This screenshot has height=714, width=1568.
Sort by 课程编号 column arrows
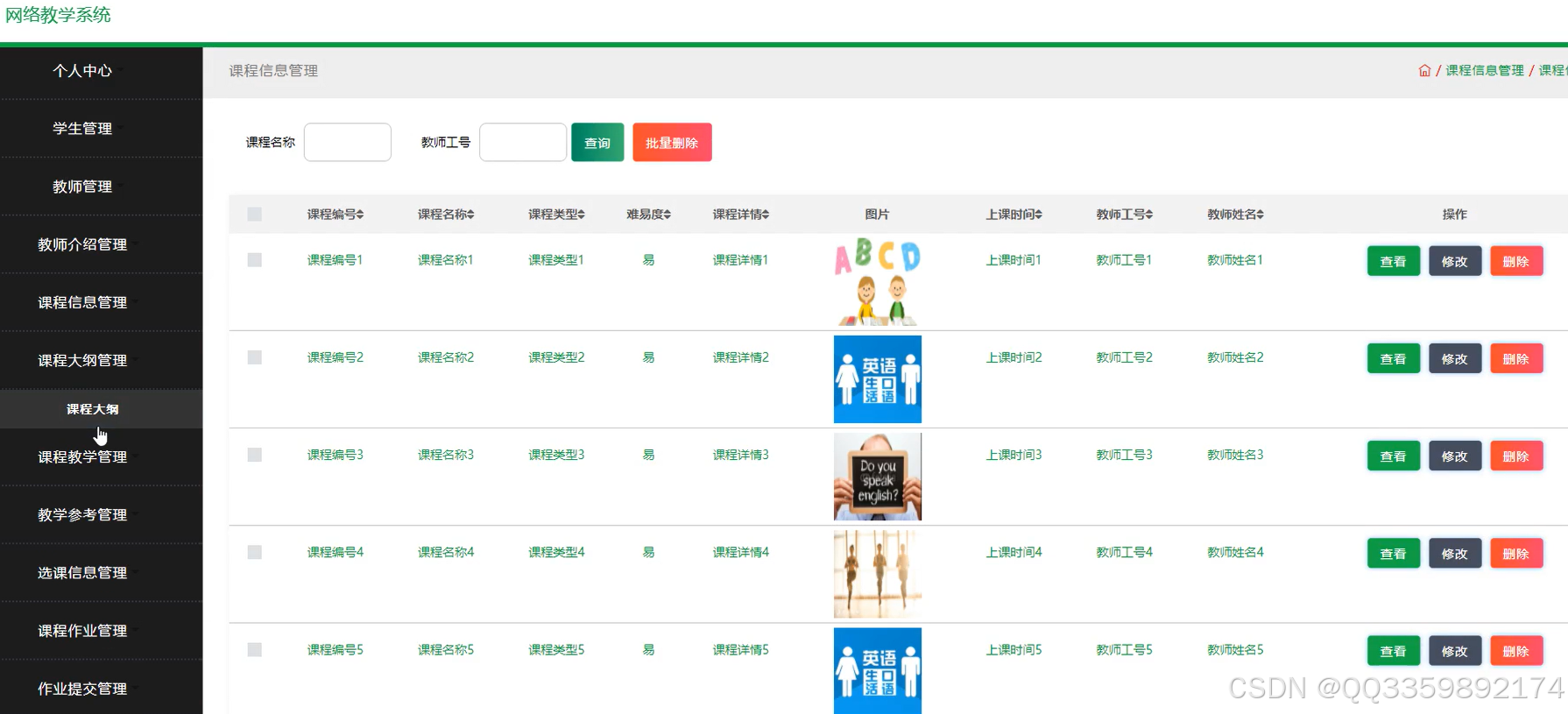360,215
